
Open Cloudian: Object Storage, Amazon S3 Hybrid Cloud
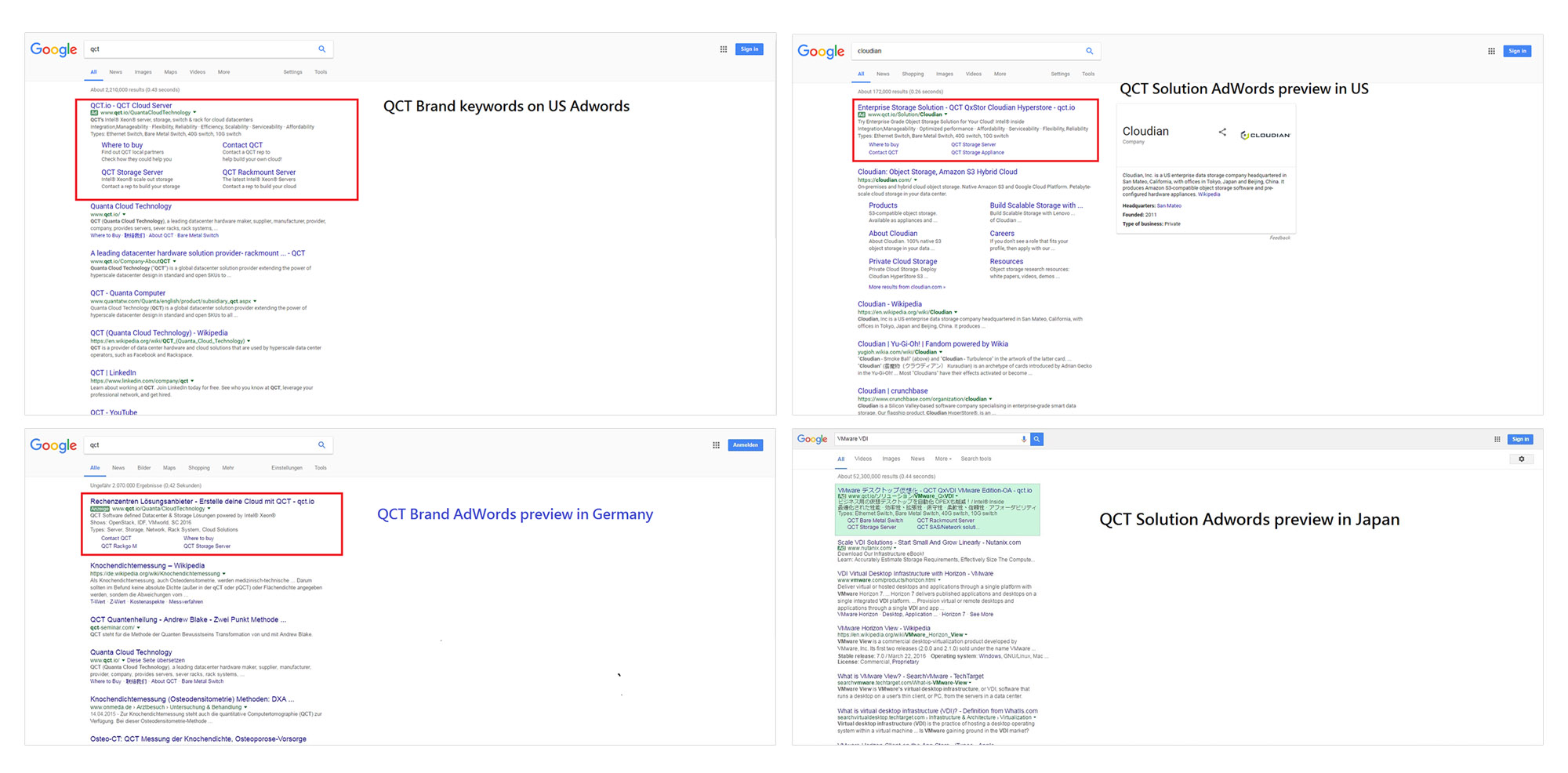click(937, 172)
